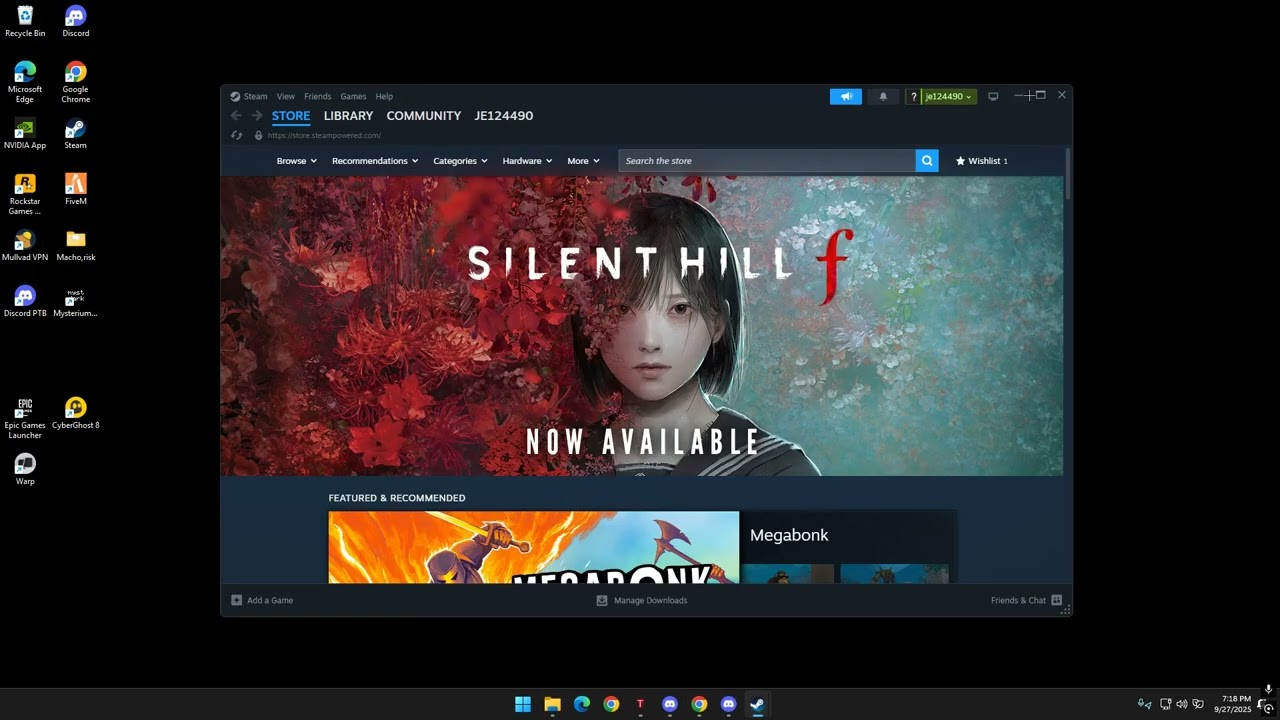Open Google Chrome desktop shortcut
This screenshot has width=1280, height=720.
pos(75,81)
